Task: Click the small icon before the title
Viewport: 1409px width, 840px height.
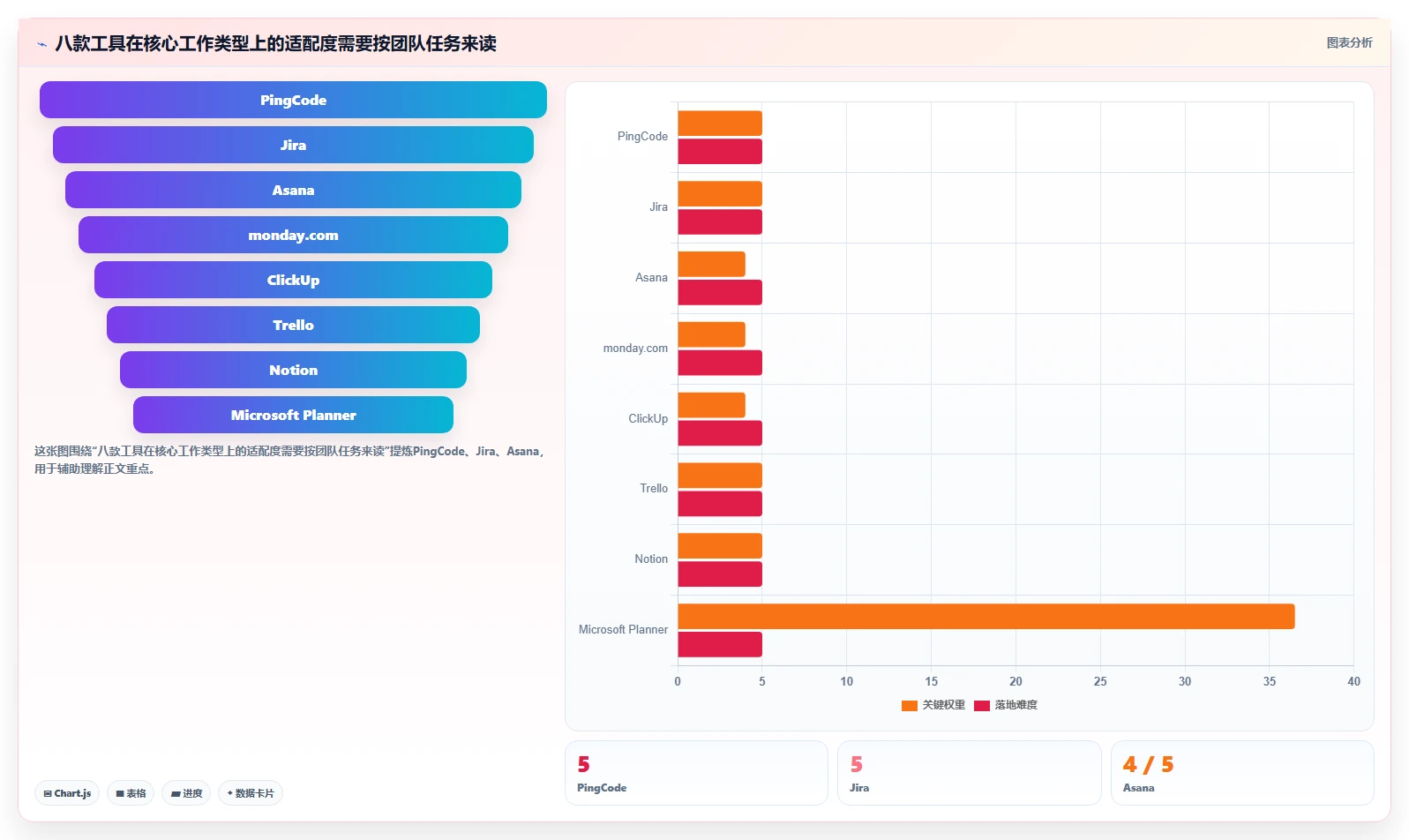Action: [41, 44]
